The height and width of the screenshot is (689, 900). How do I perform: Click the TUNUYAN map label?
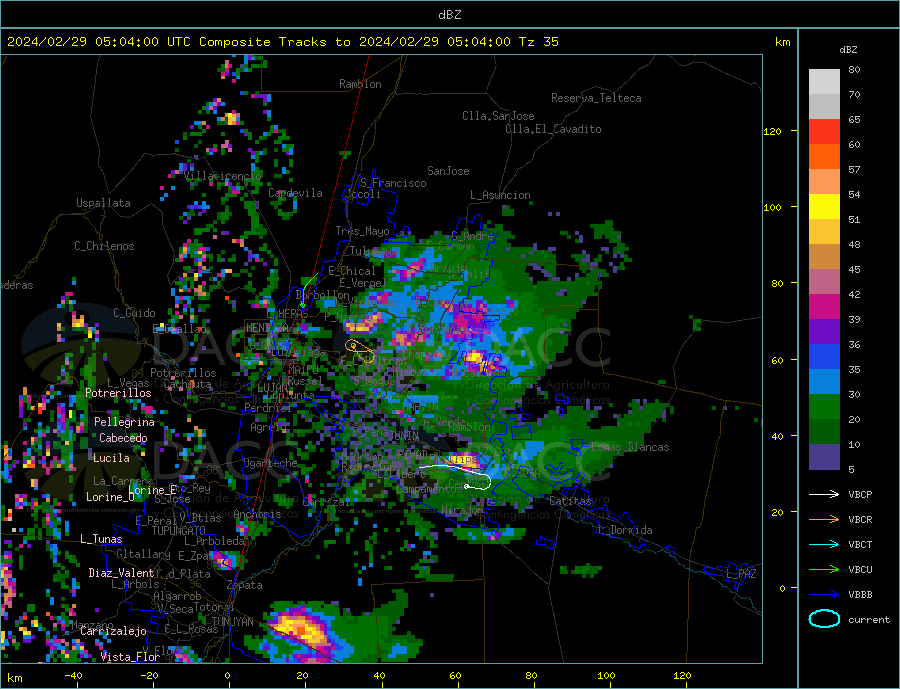[x=232, y=622]
